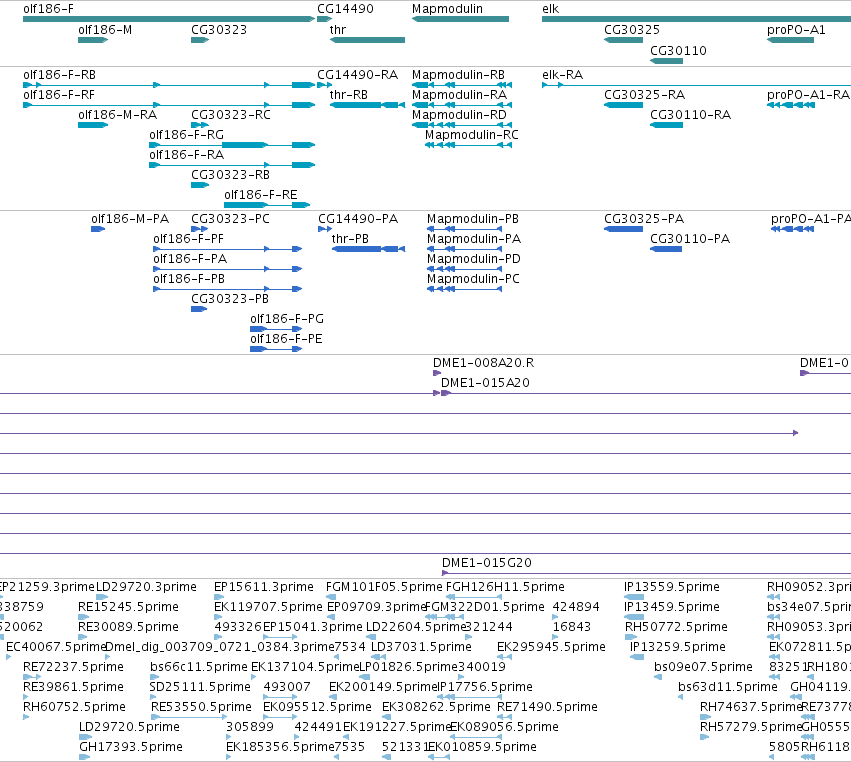Viewport: 851px width, 762px height.
Task: Open the "proPO-A1" gene label
Action: point(796,30)
